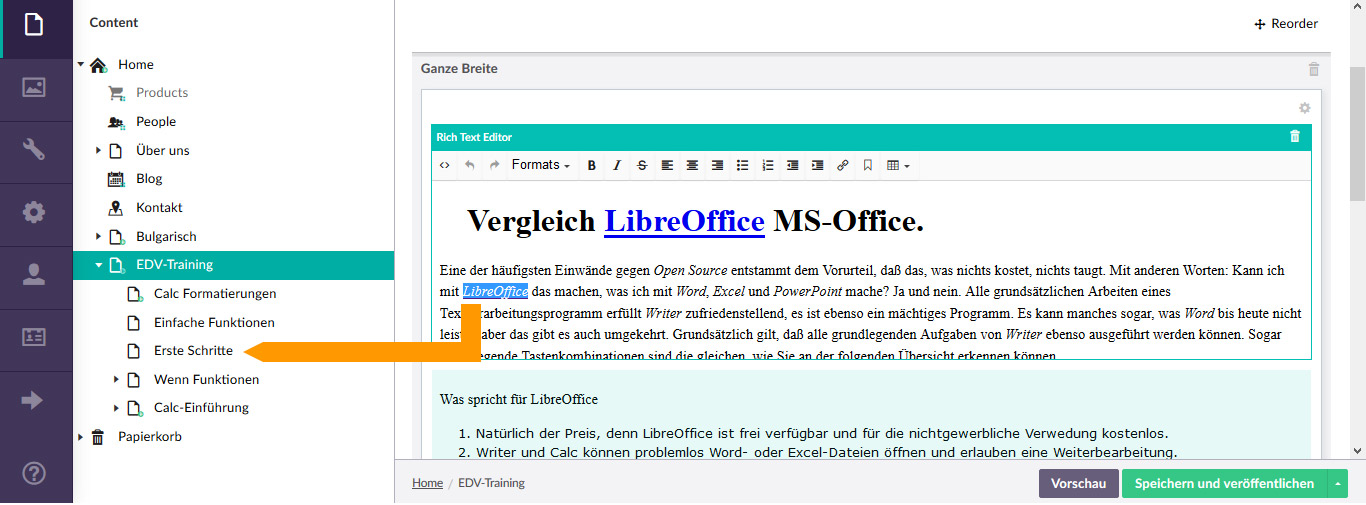
Task: Open the Developer gear section
Action: [34, 212]
